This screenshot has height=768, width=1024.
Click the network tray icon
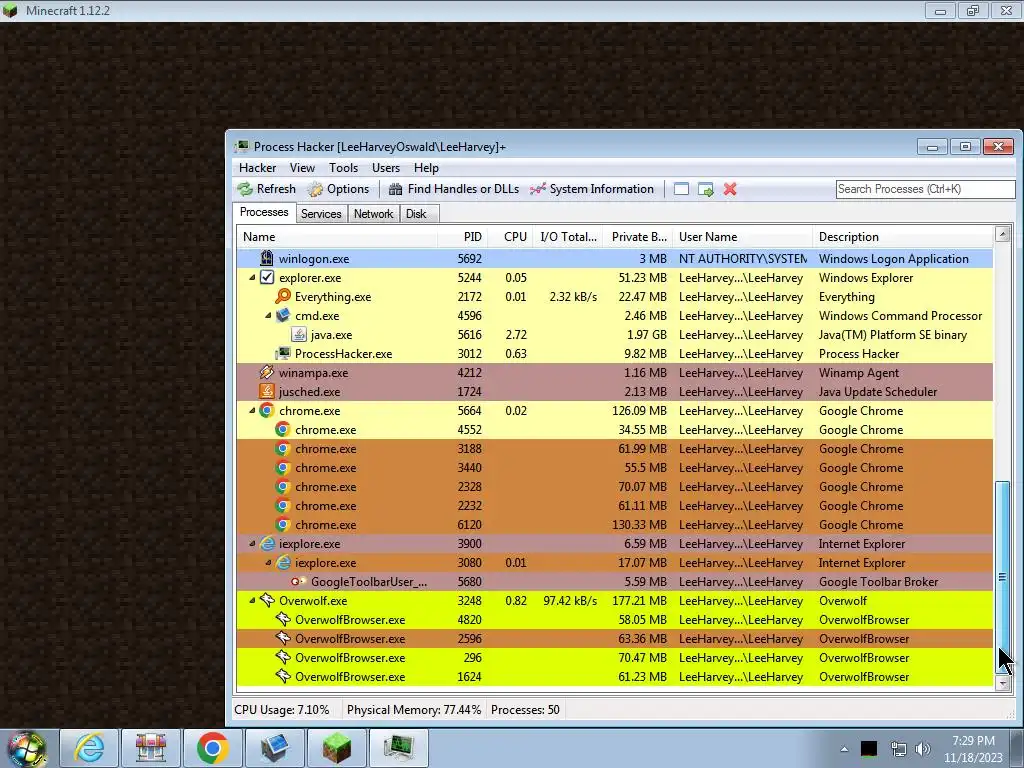(898, 749)
